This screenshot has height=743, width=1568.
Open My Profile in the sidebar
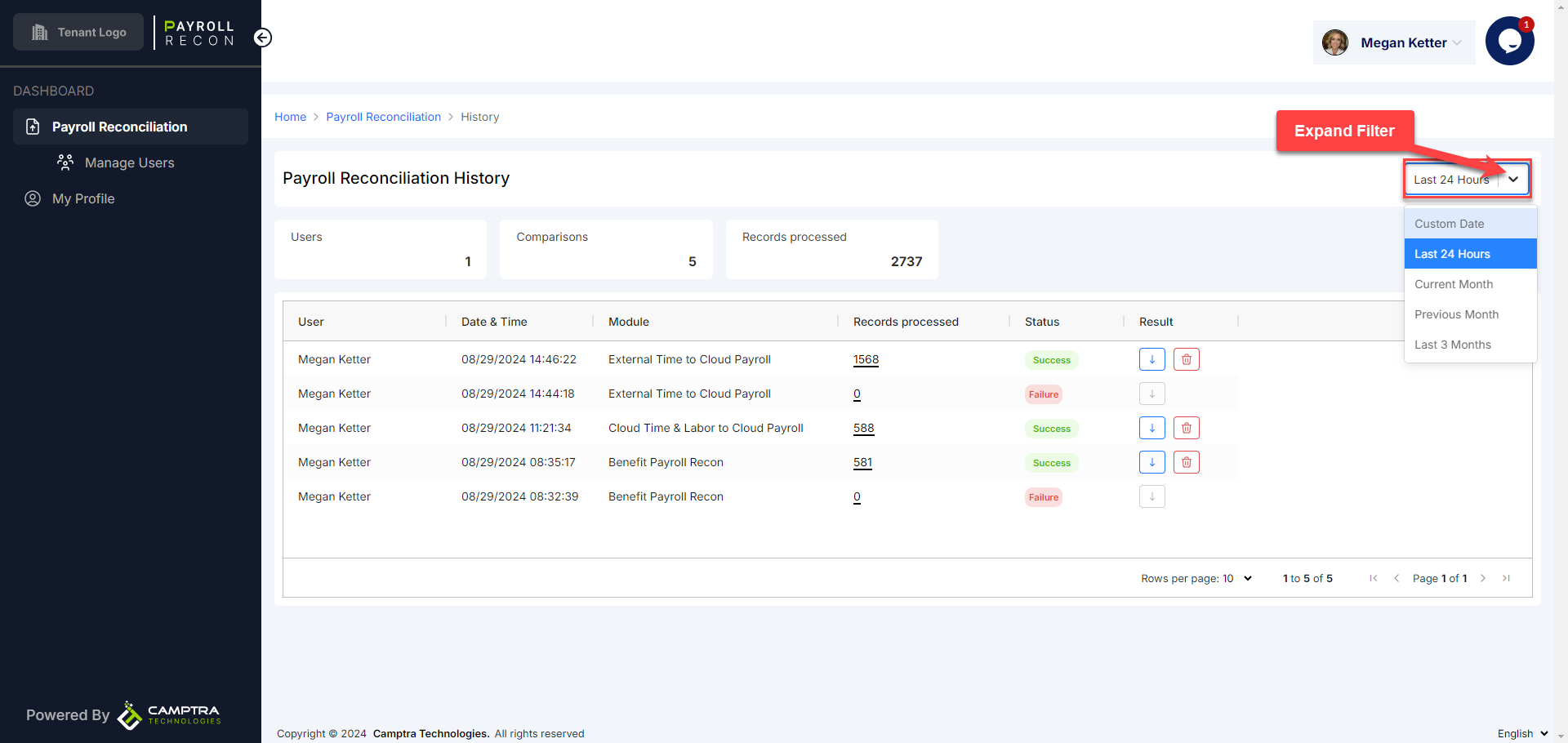click(83, 198)
